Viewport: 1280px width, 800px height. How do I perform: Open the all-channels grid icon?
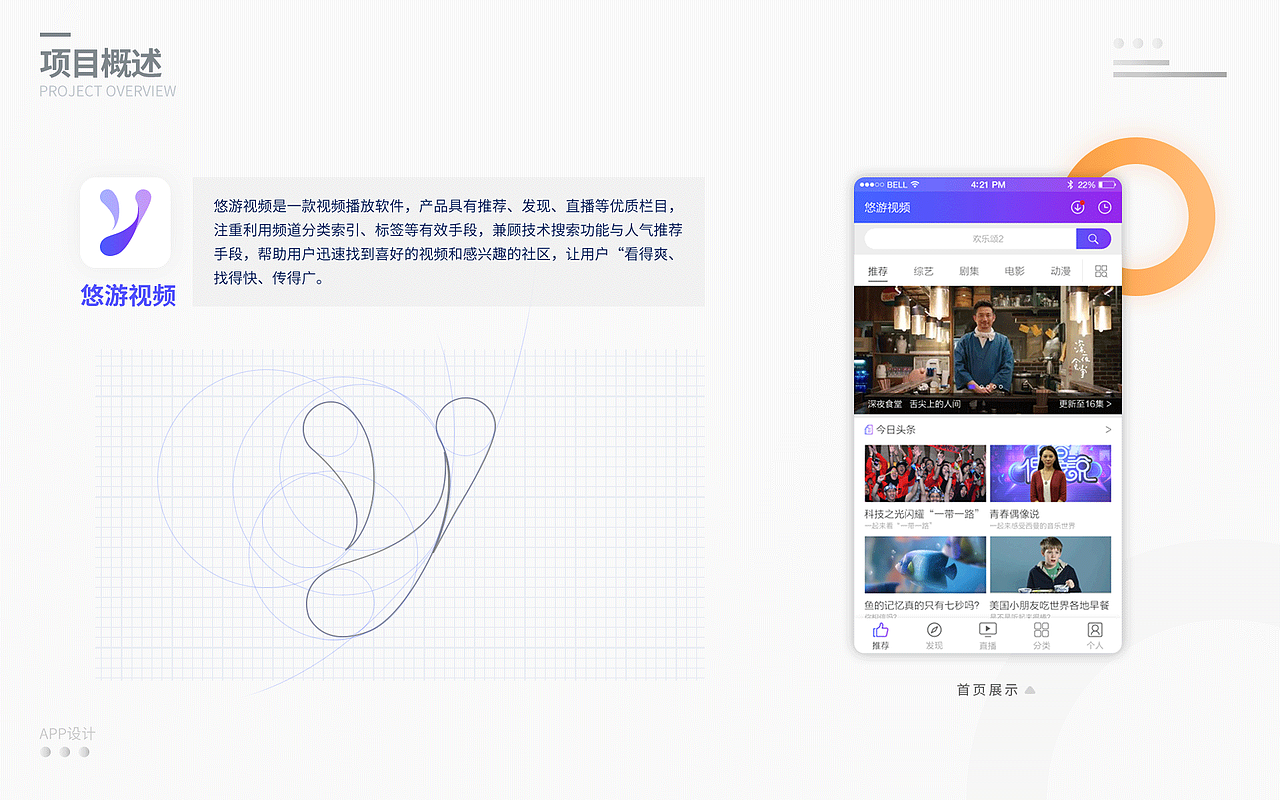(x=1101, y=271)
